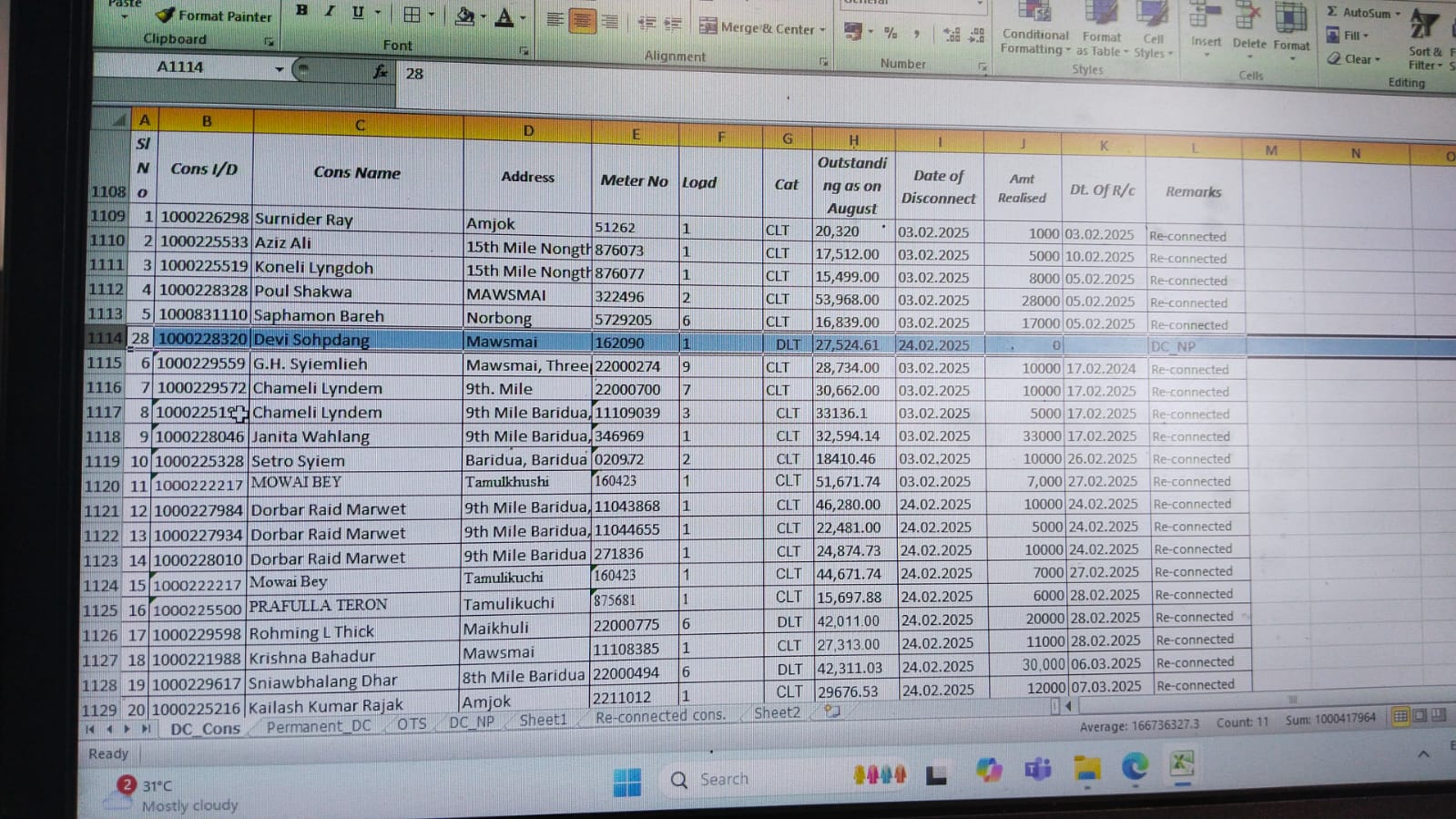Switch to the Sheet1 tab
Screen dimensions: 1456x819
(x=543, y=720)
